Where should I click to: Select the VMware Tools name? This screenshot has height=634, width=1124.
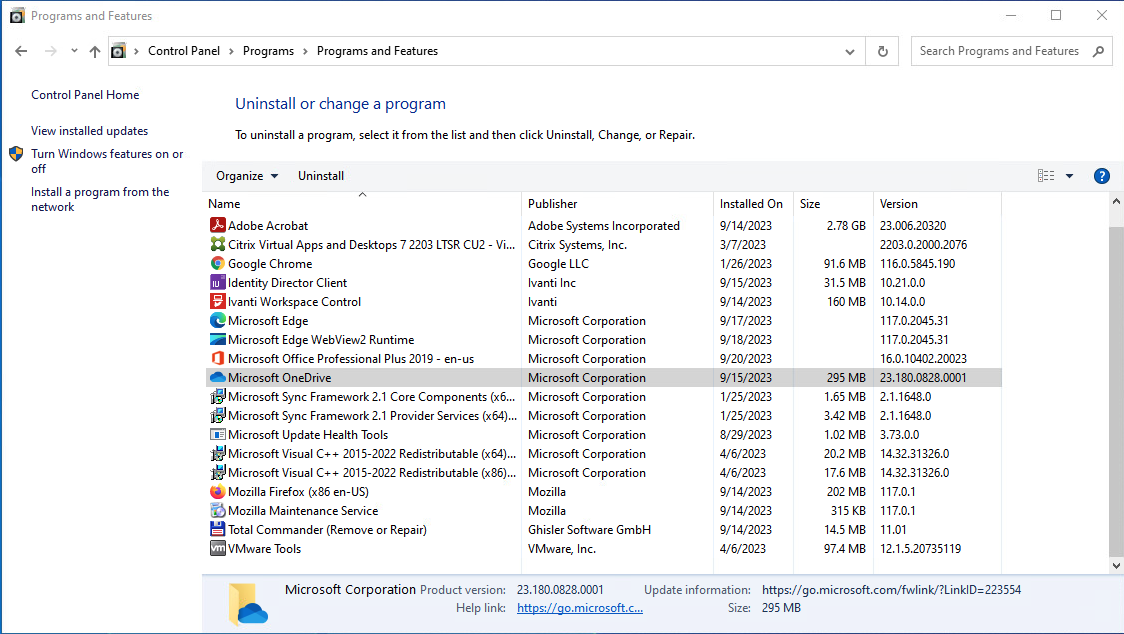[x=264, y=549]
